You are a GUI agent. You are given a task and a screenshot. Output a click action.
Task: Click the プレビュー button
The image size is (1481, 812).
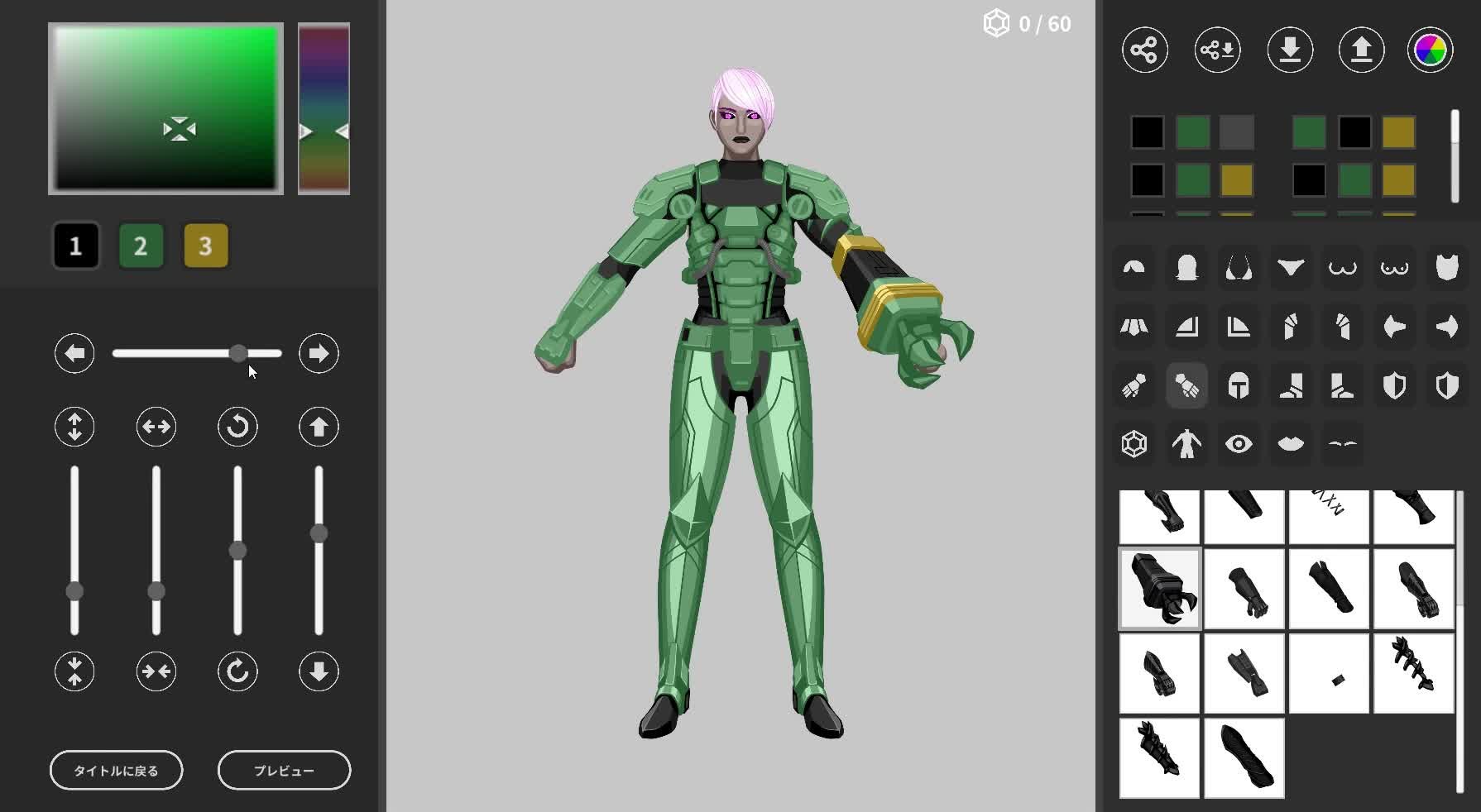pos(284,770)
